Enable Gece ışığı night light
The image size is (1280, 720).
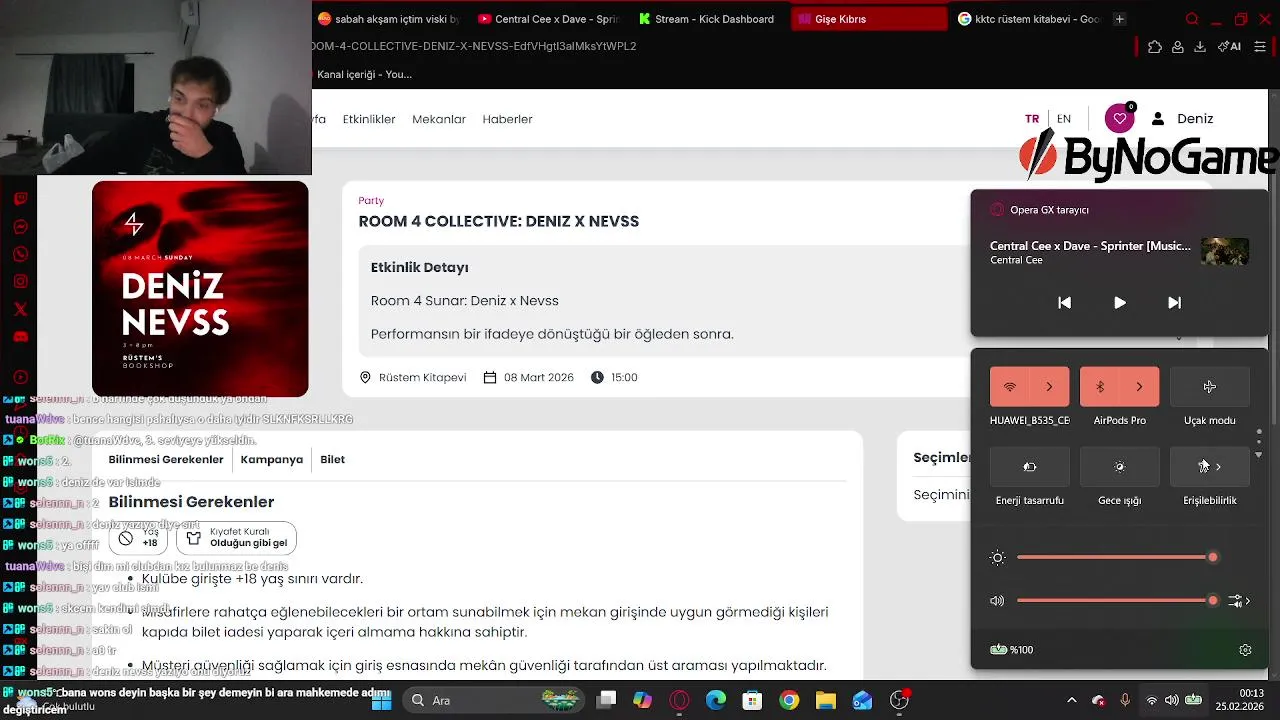click(x=1119, y=466)
